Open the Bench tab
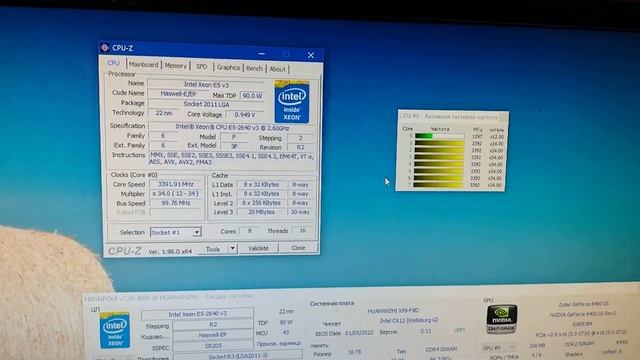The width and height of the screenshot is (640, 360). click(254, 68)
